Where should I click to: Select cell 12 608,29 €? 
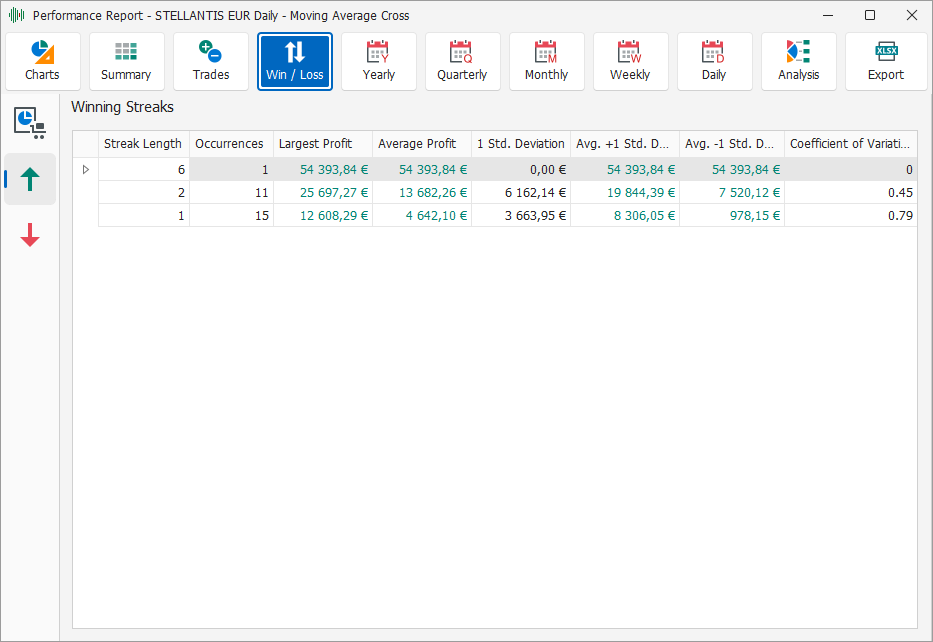323,215
